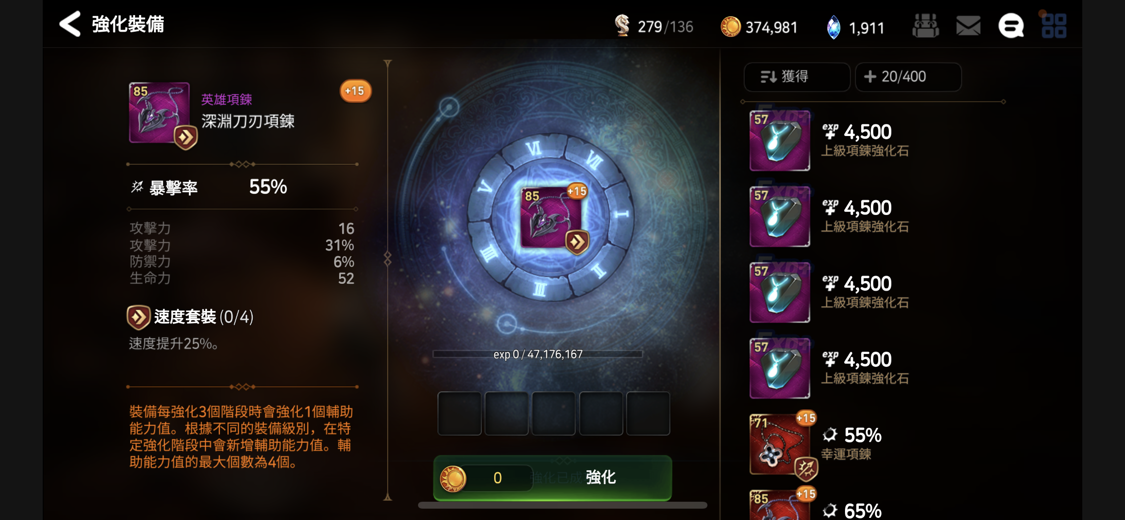Tap the stamina icon showing 279/136
1125x520 pixels.
click(622, 27)
